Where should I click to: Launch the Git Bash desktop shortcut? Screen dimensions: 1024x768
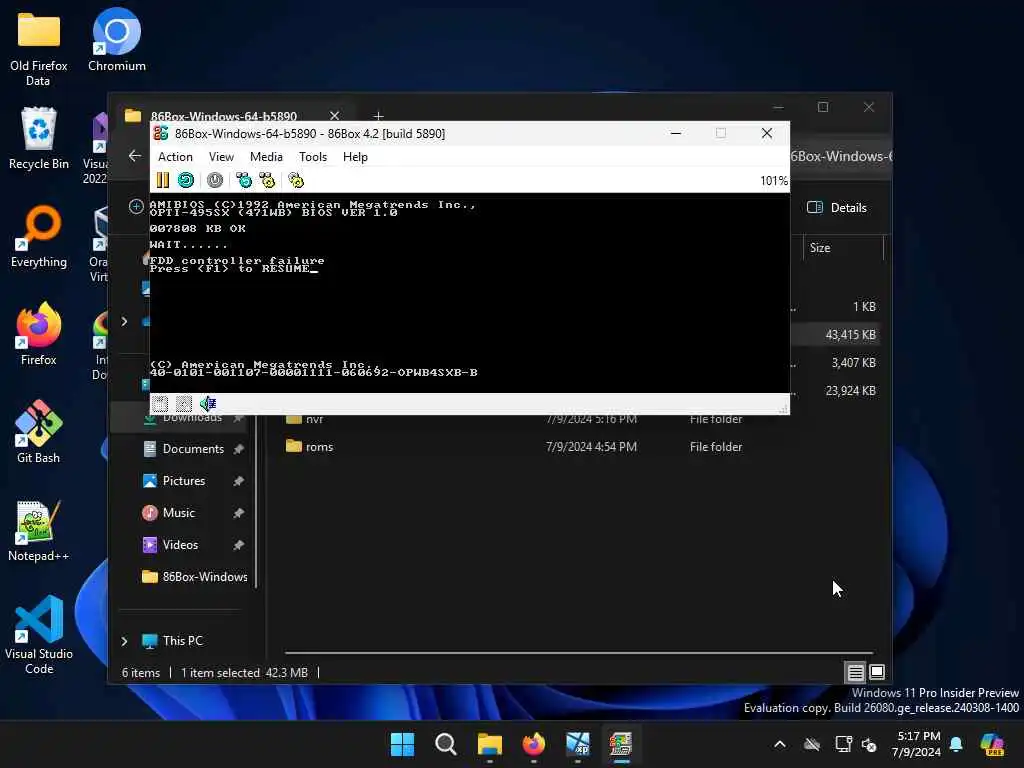[x=39, y=432]
